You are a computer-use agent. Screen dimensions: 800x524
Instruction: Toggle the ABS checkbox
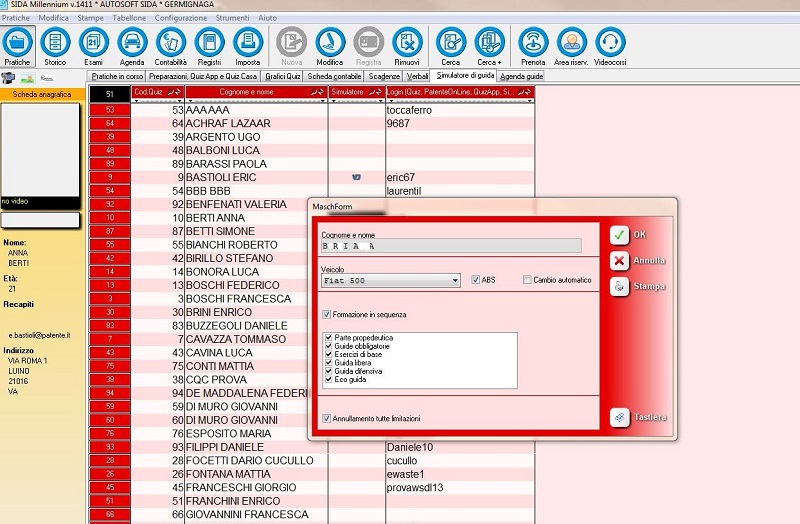click(476, 280)
